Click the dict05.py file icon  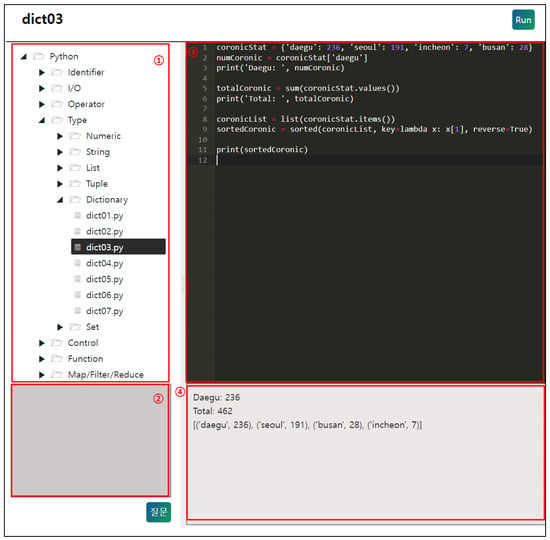tap(78, 279)
